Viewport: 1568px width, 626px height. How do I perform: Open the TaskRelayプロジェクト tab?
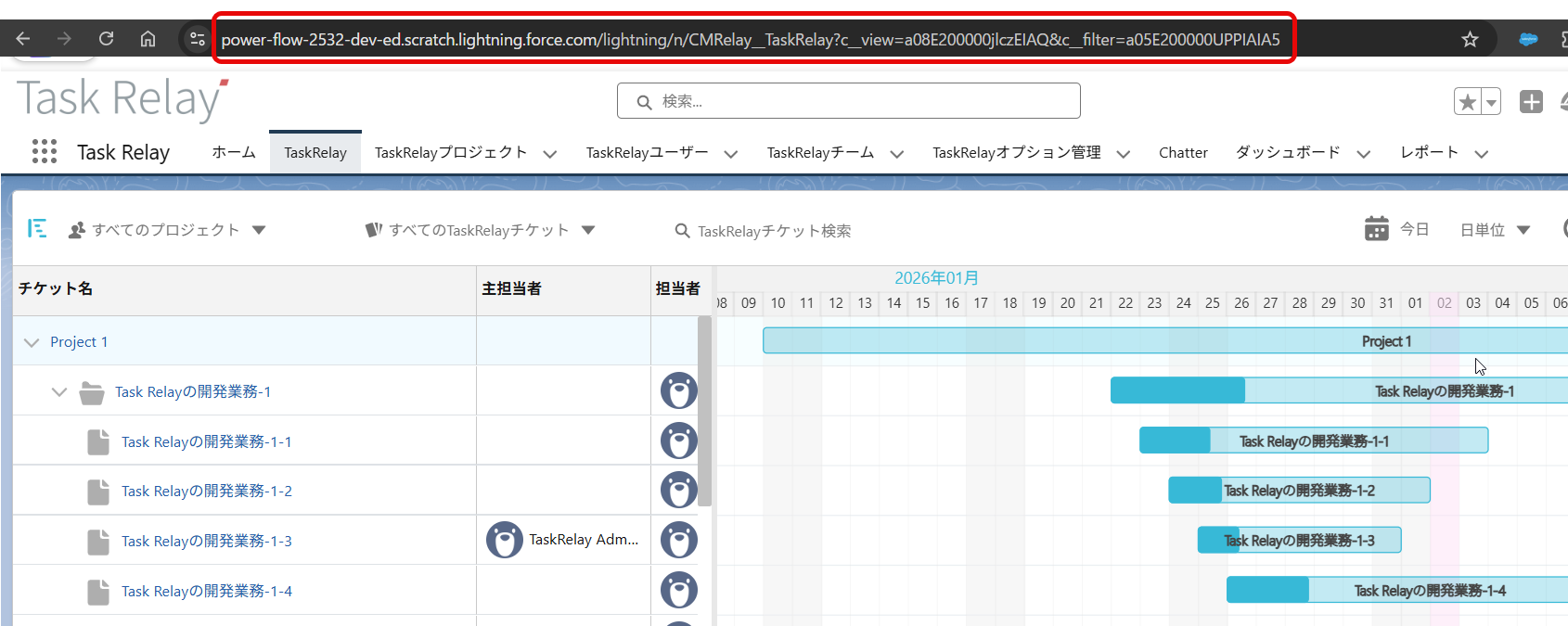451,152
